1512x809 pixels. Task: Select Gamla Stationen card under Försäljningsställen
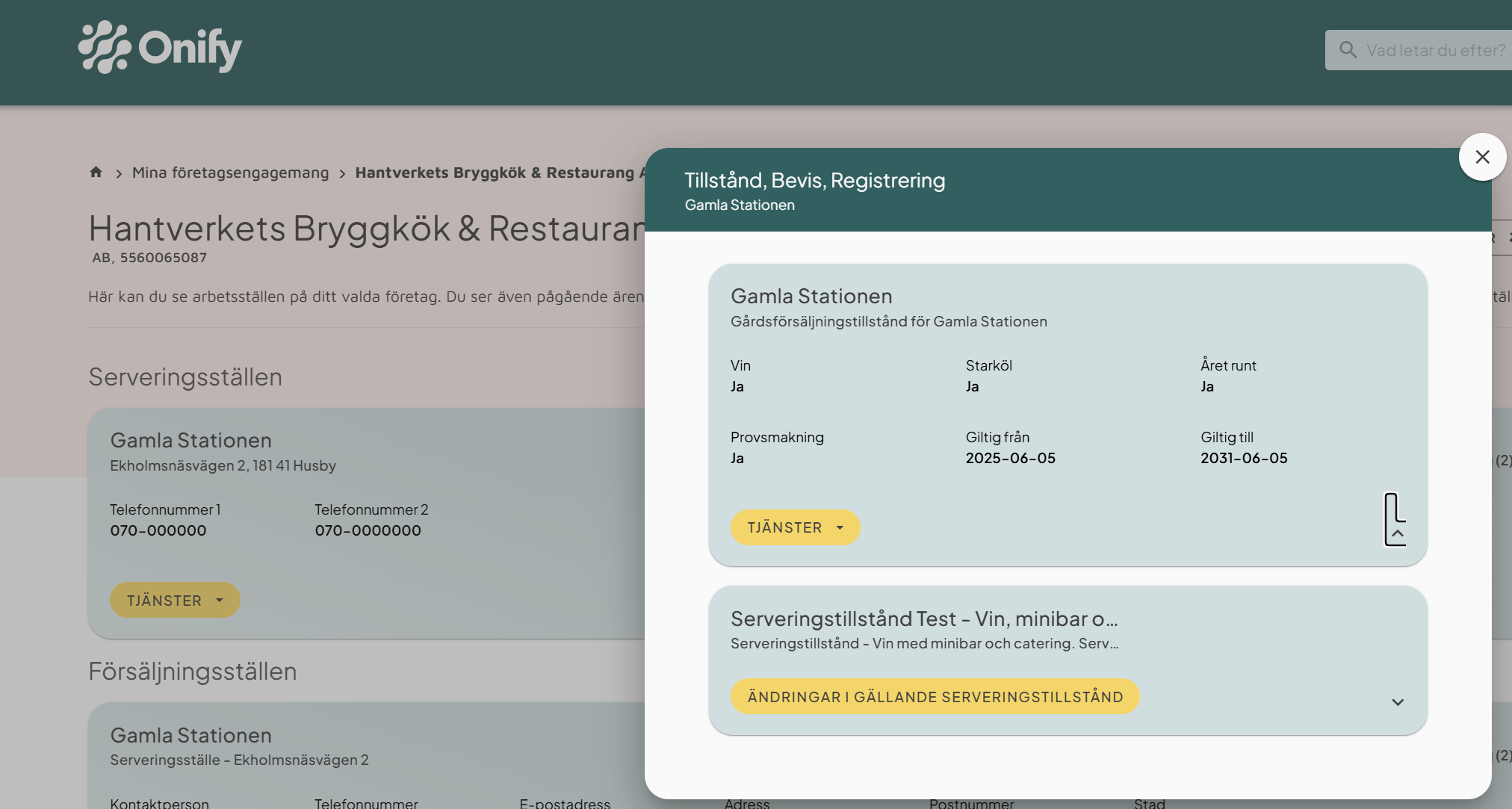tap(190, 736)
